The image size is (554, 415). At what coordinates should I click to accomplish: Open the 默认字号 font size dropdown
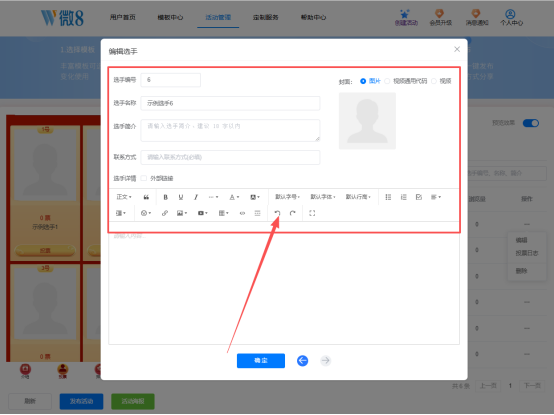pyautogui.click(x=287, y=197)
